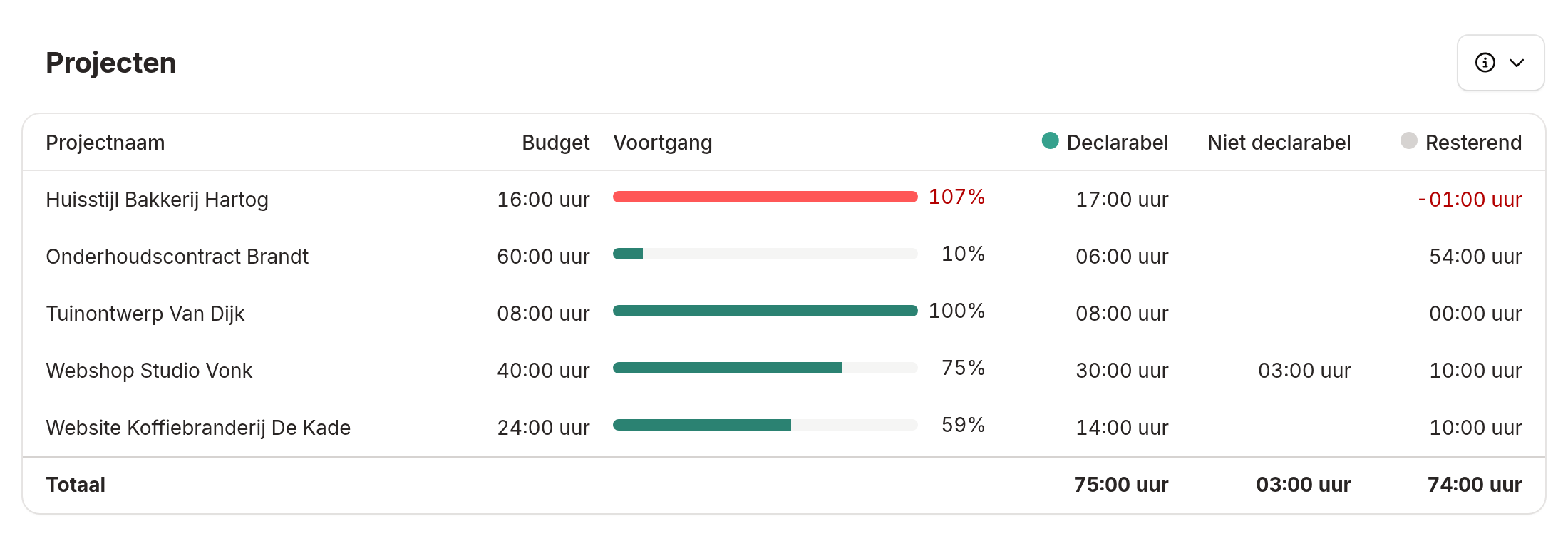Click the Voortgang column header
Image resolution: width=1568 pixels, height=536 pixels.
click(x=663, y=143)
